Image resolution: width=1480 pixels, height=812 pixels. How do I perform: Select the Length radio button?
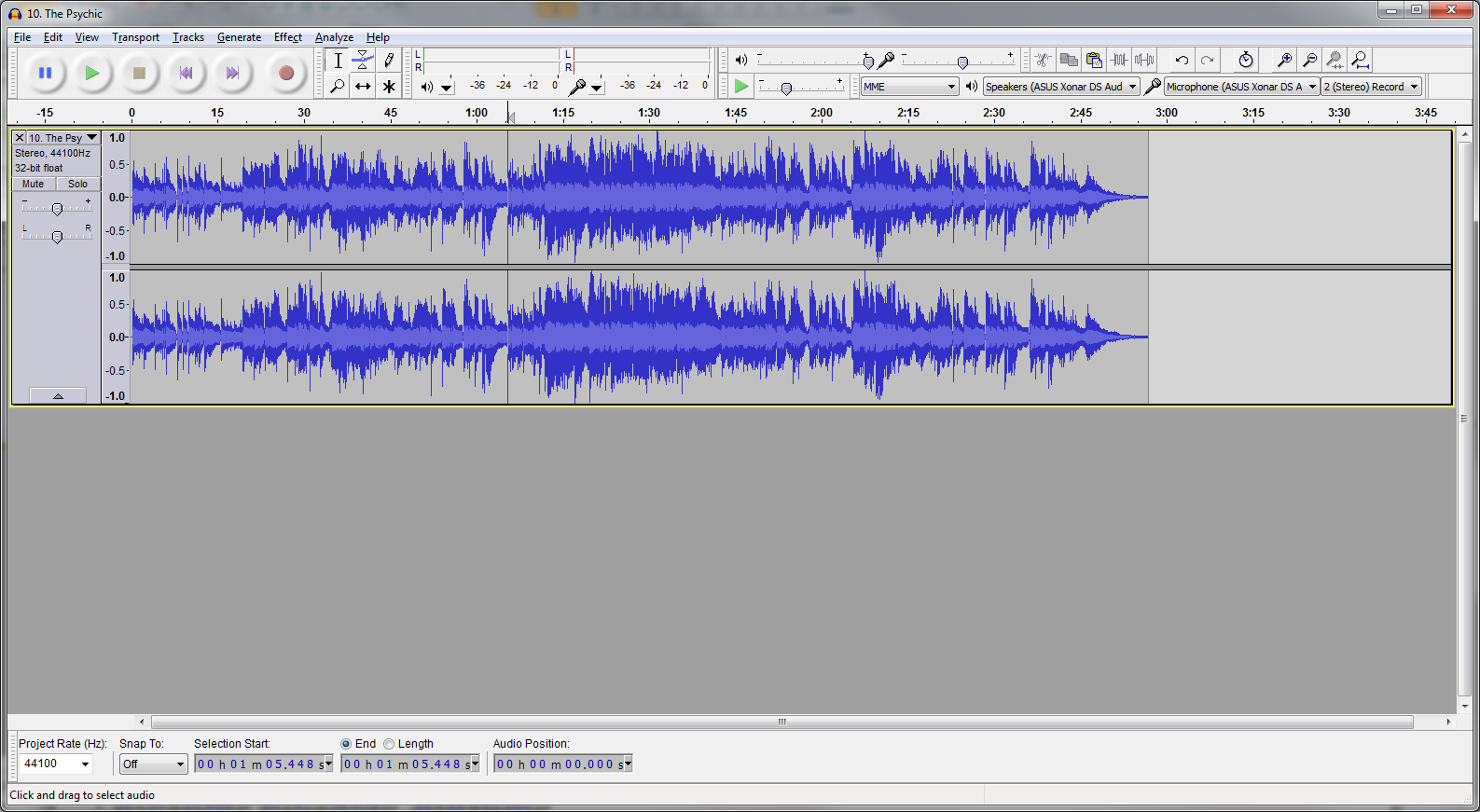389,744
